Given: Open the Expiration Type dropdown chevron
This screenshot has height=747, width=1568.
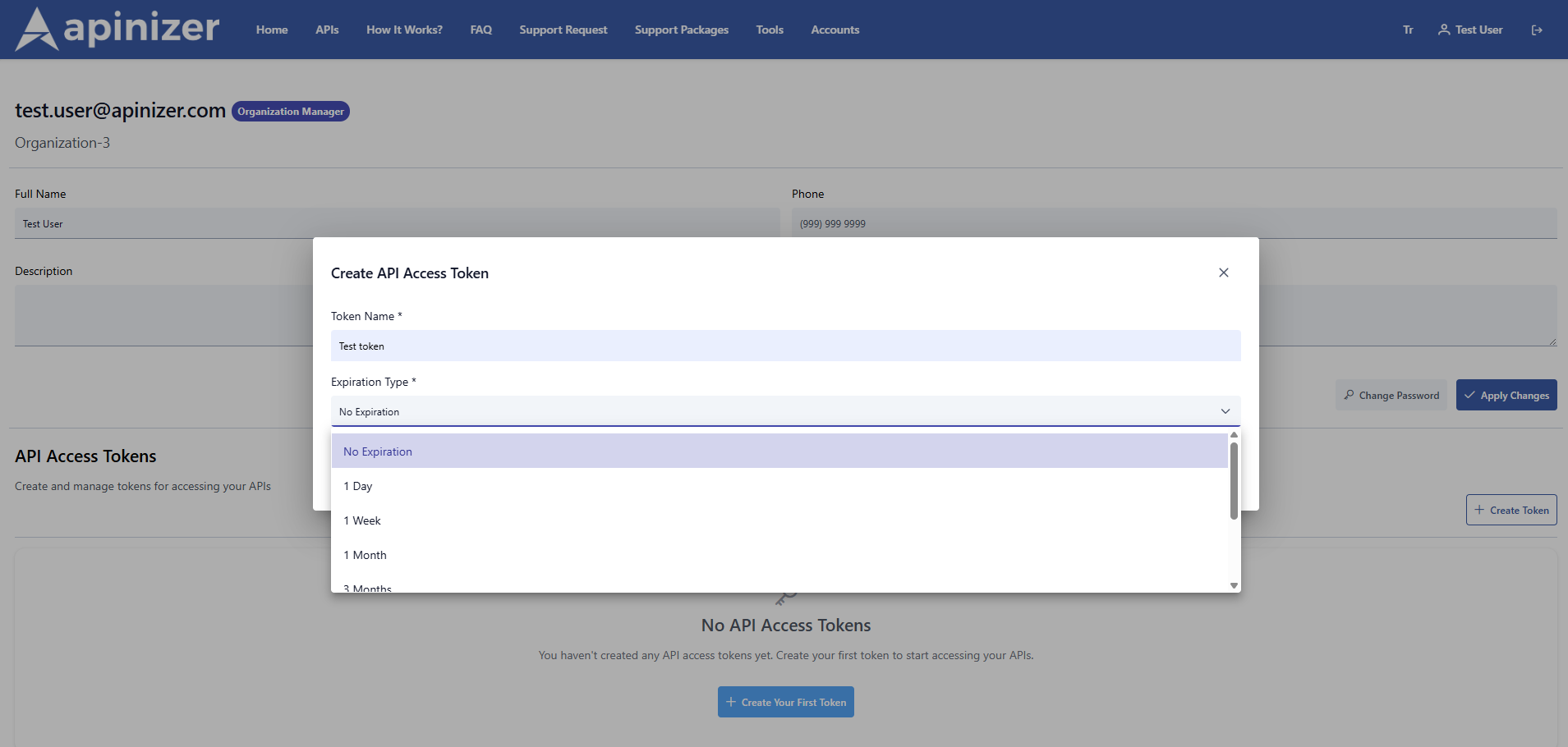Looking at the screenshot, I should [1224, 411].
